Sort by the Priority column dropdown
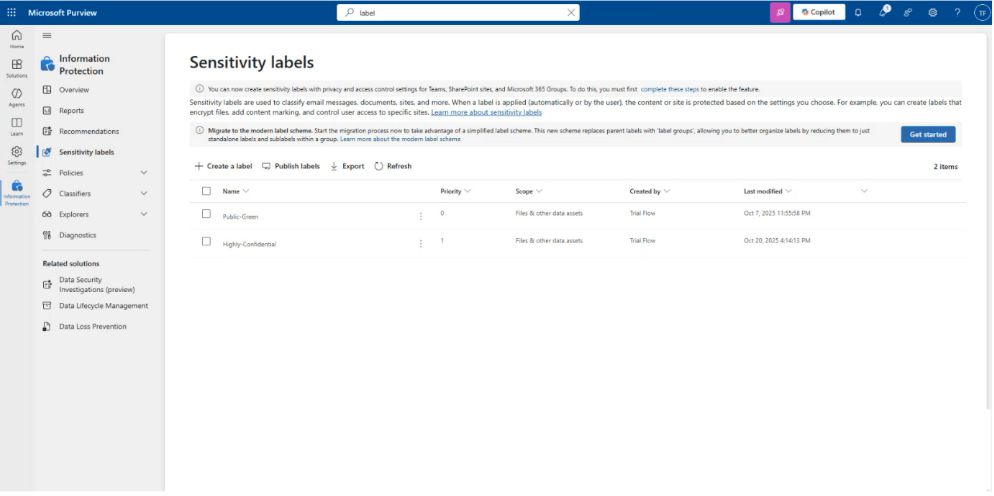This screenshot has height=496, width=994. [455, 191]
